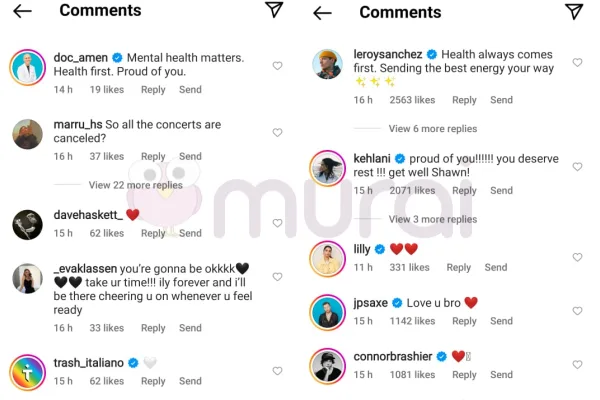Go back using left panel arrow
The width and height of the screenshot is (600, 400).
point(22,11)
